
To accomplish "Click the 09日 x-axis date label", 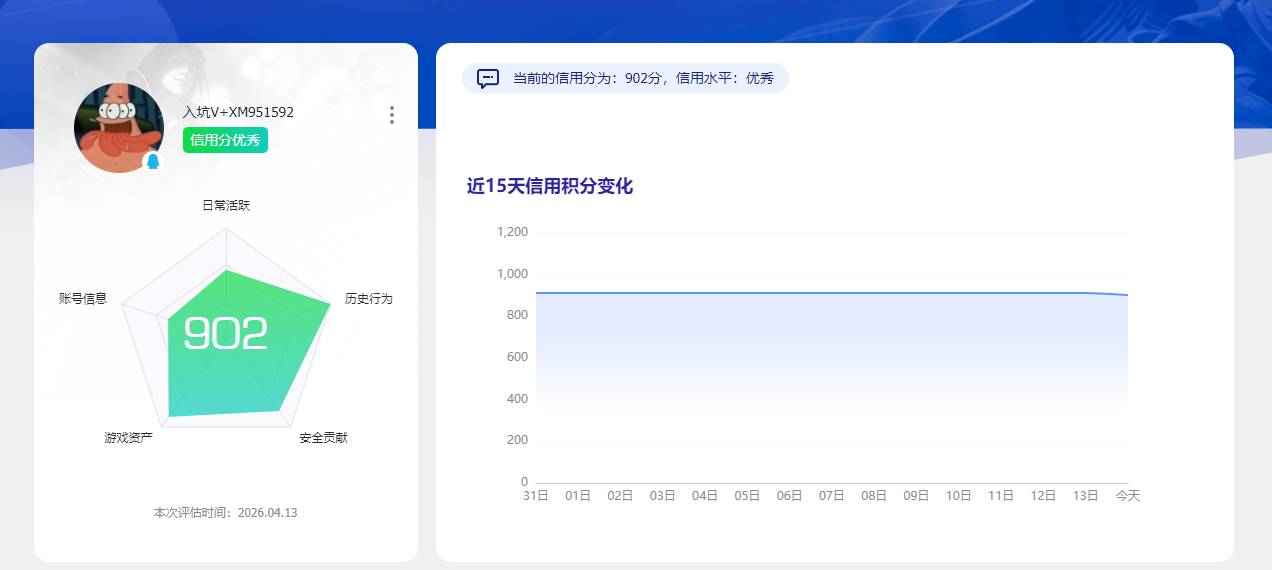I will 917,496.
